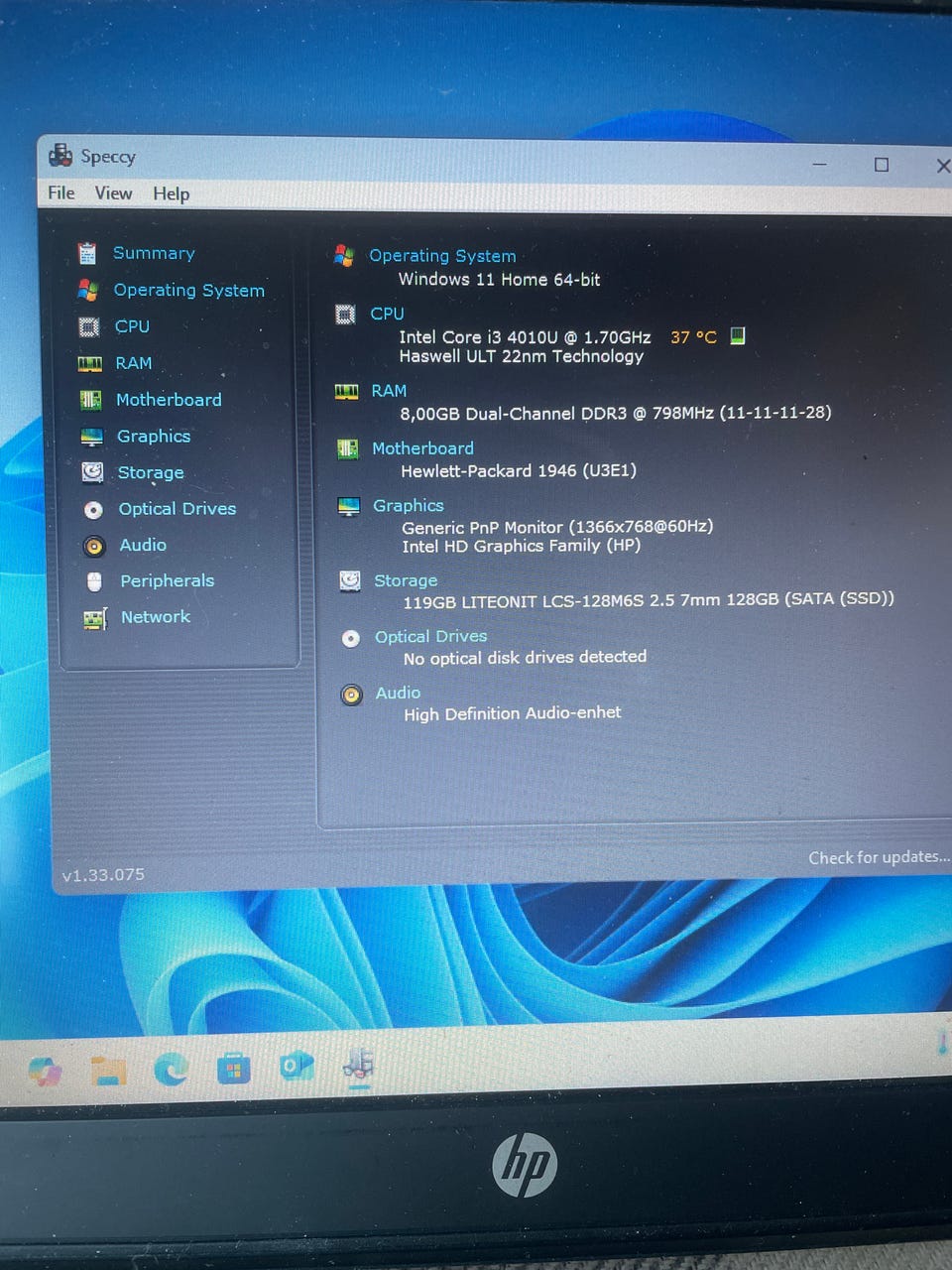Click the Intel Core i3 4010U text line
The image size is (952, 1270).
pyautogui.click(x=526, y=337)
